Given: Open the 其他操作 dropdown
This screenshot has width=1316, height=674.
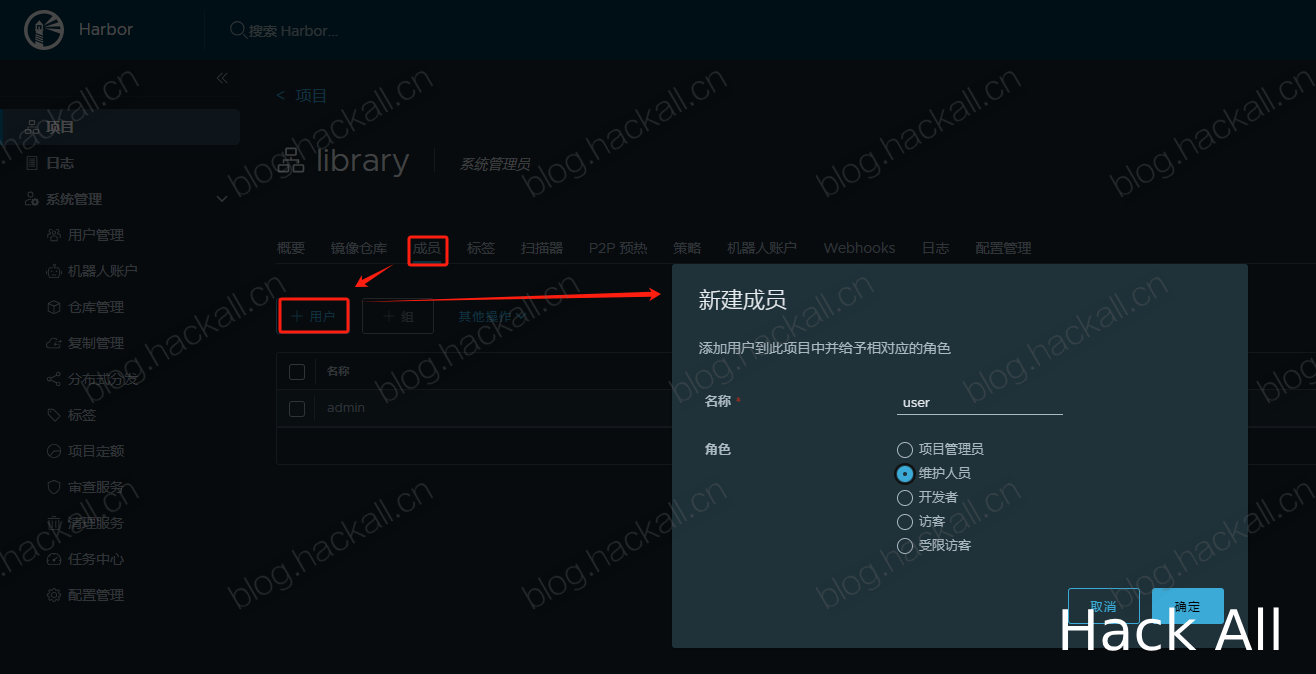Looking at the screenshot, I should 492,316.
